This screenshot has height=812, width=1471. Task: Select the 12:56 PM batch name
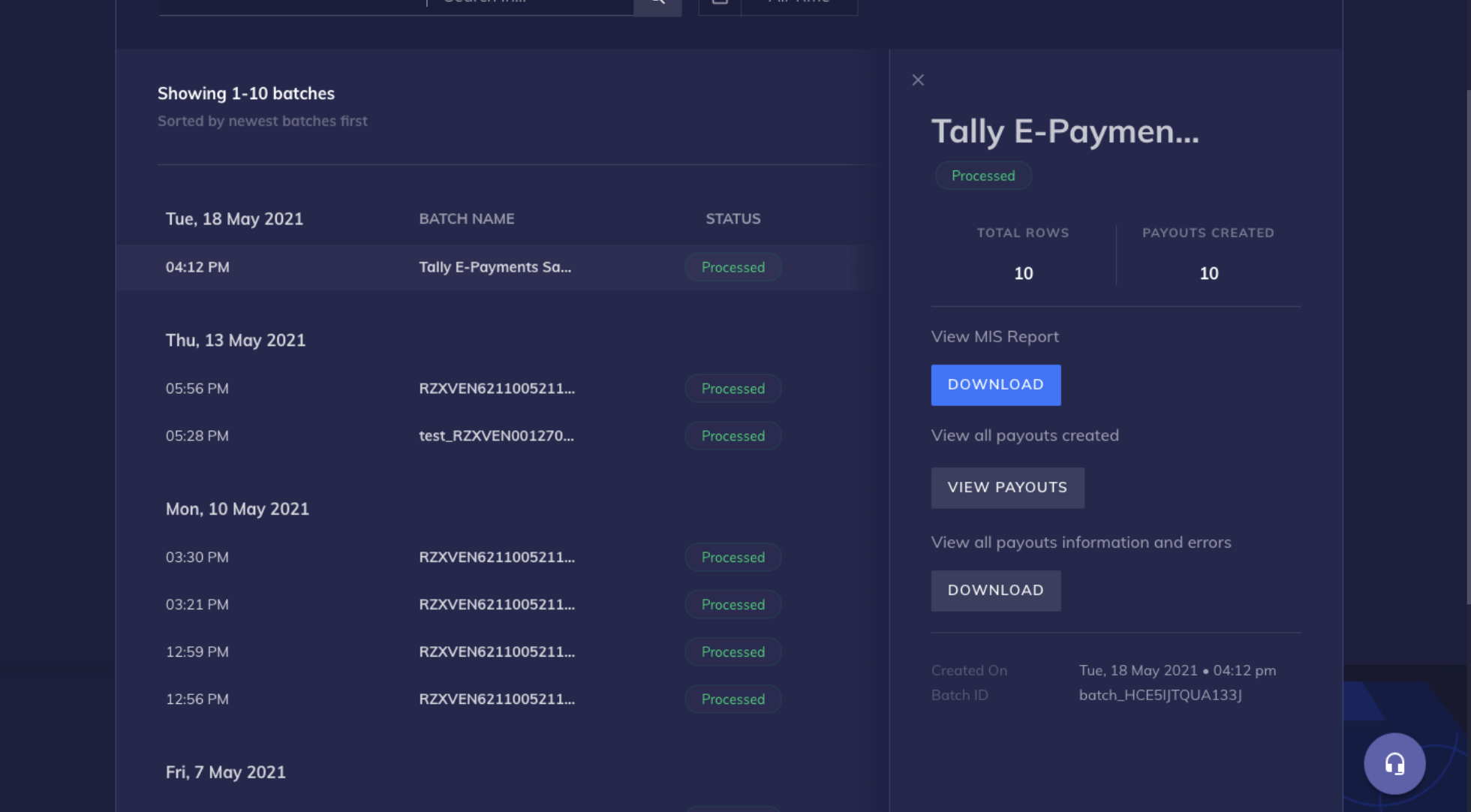(497, 699)
